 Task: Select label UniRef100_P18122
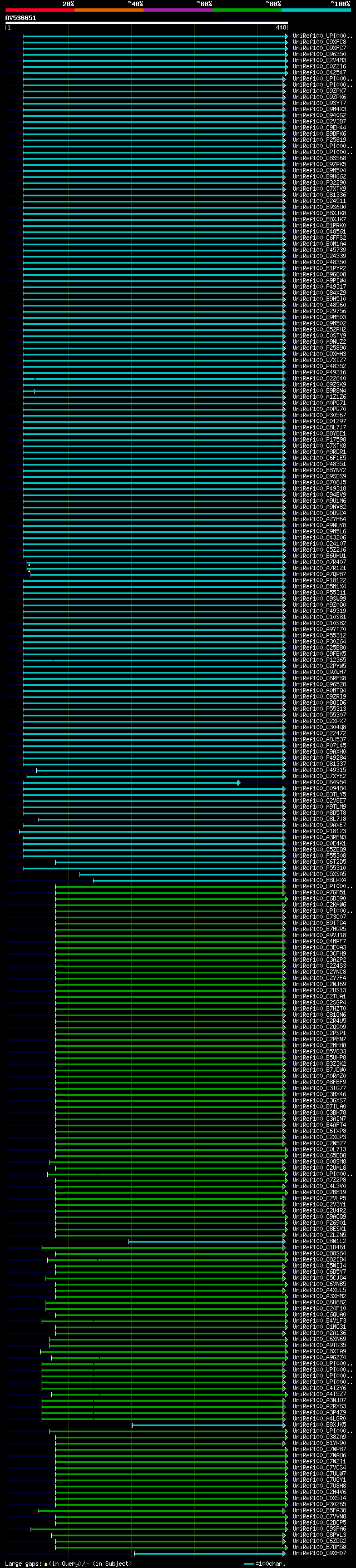pos(319,580)
